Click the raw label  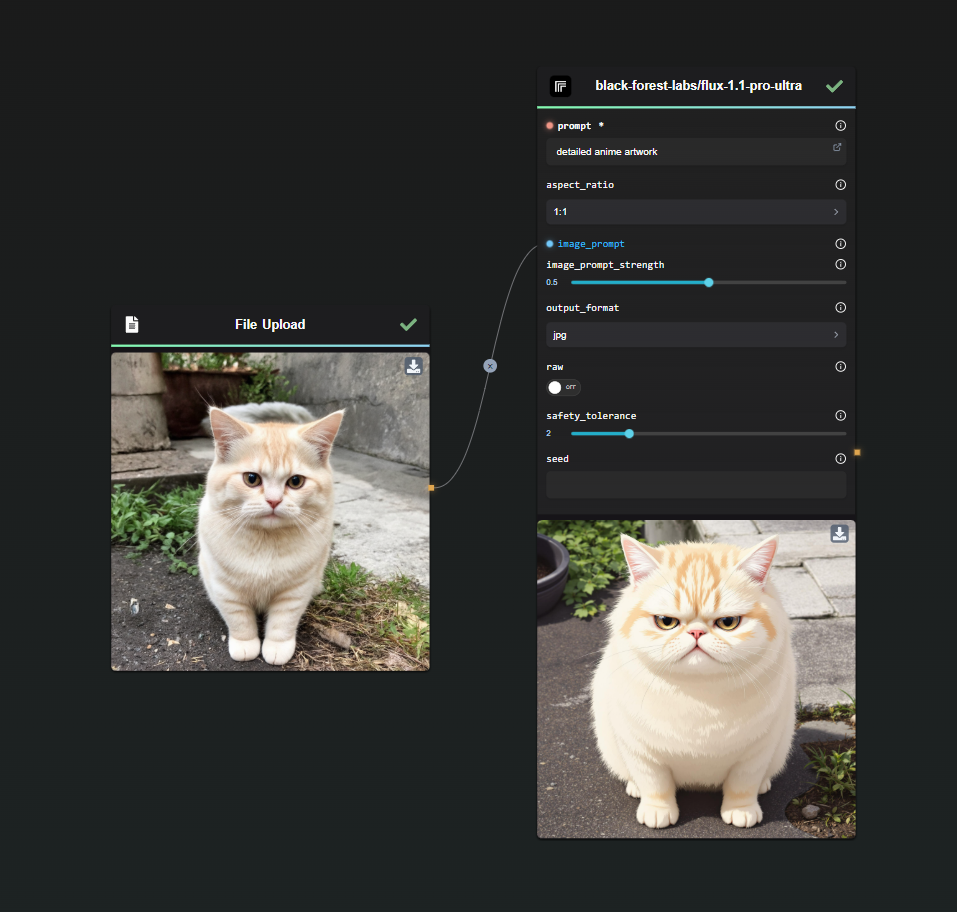pos(555,367)
